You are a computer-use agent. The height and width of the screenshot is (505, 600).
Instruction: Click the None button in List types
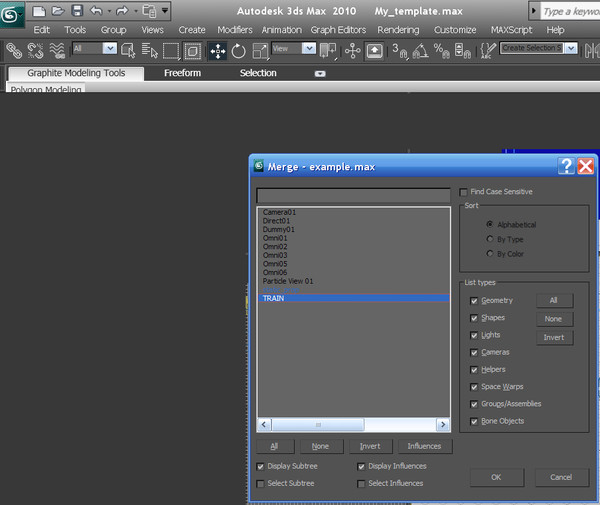point(554,319)
